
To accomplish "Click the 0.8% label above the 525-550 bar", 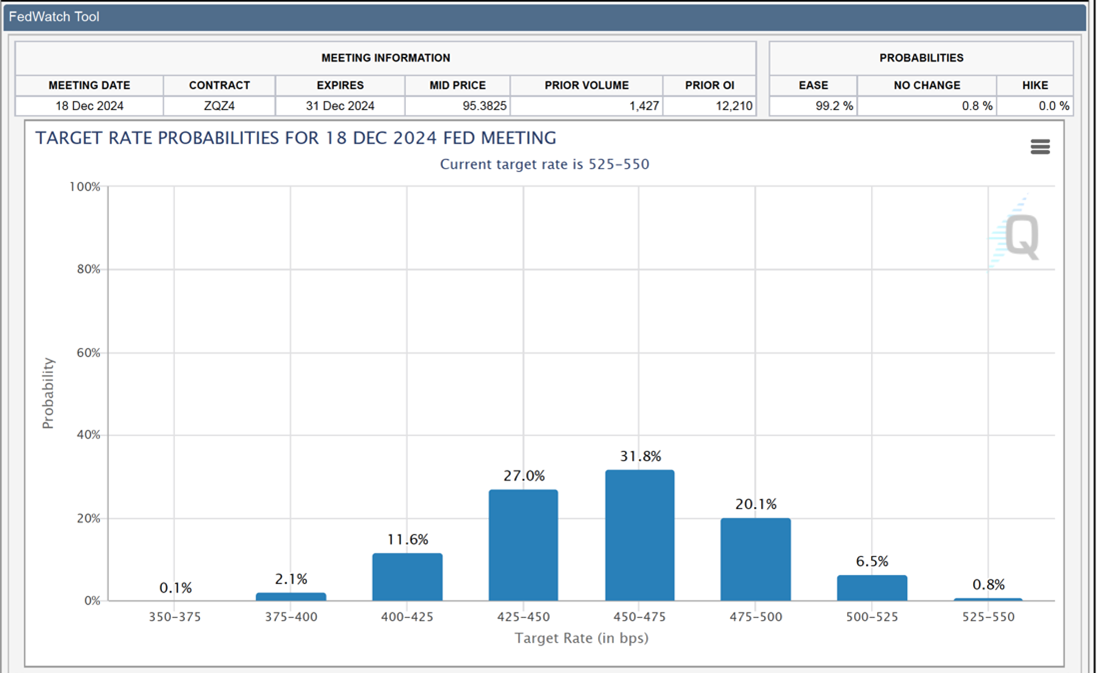I will point(988,585).
